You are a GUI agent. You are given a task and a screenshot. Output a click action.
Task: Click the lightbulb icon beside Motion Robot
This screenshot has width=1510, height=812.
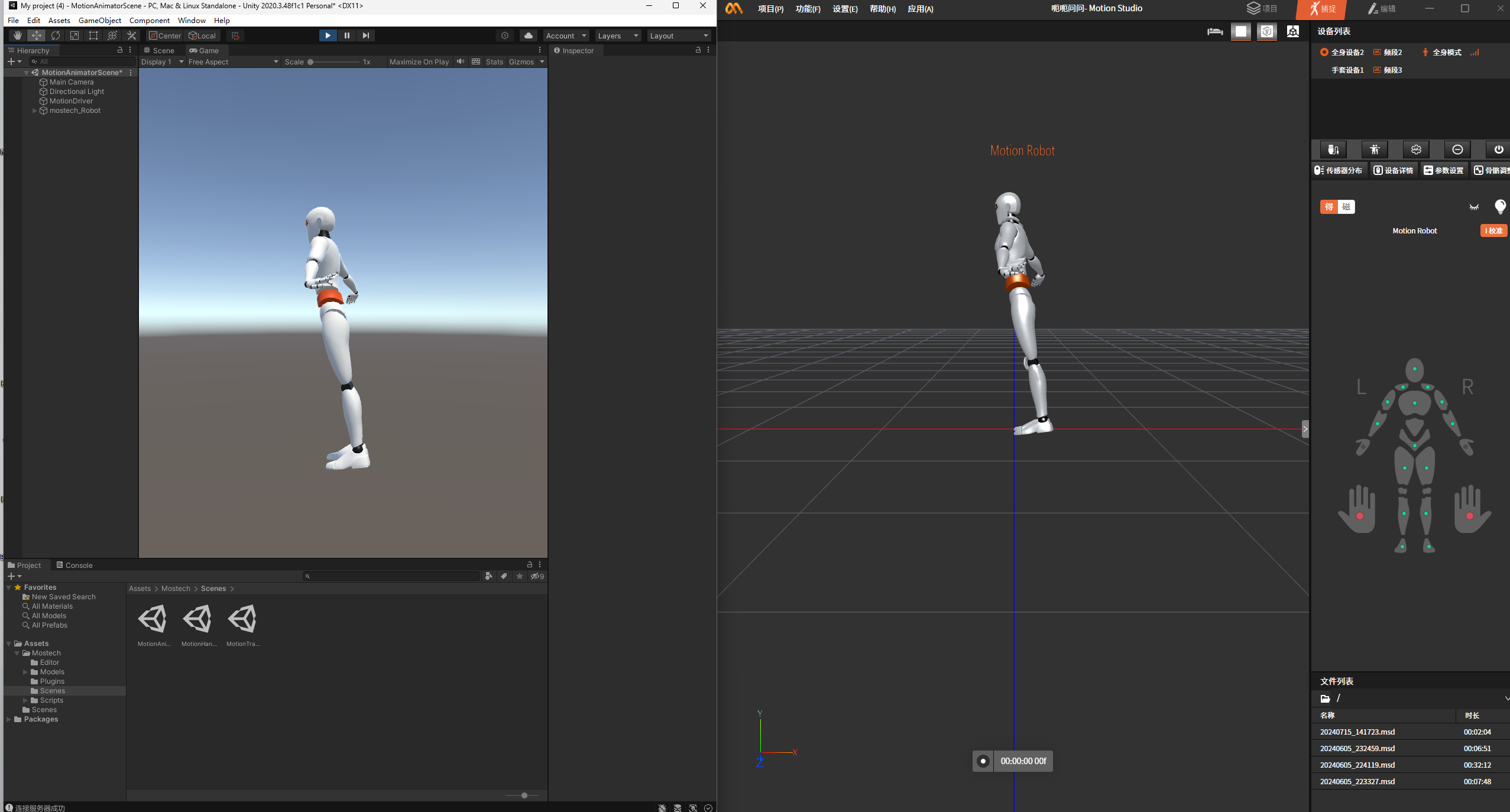pyautogui.click(x=1499, y=206)
